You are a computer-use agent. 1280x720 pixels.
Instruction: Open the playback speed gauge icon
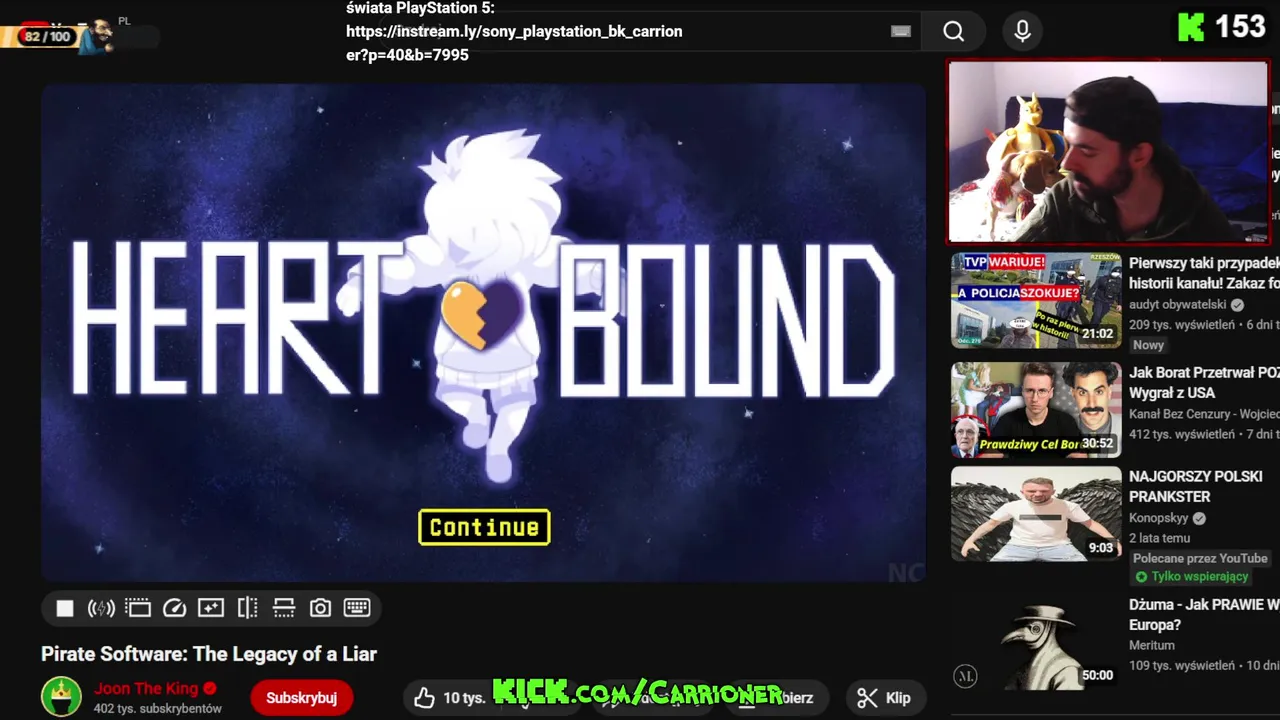pyautogui.click(x=174, y=608)
